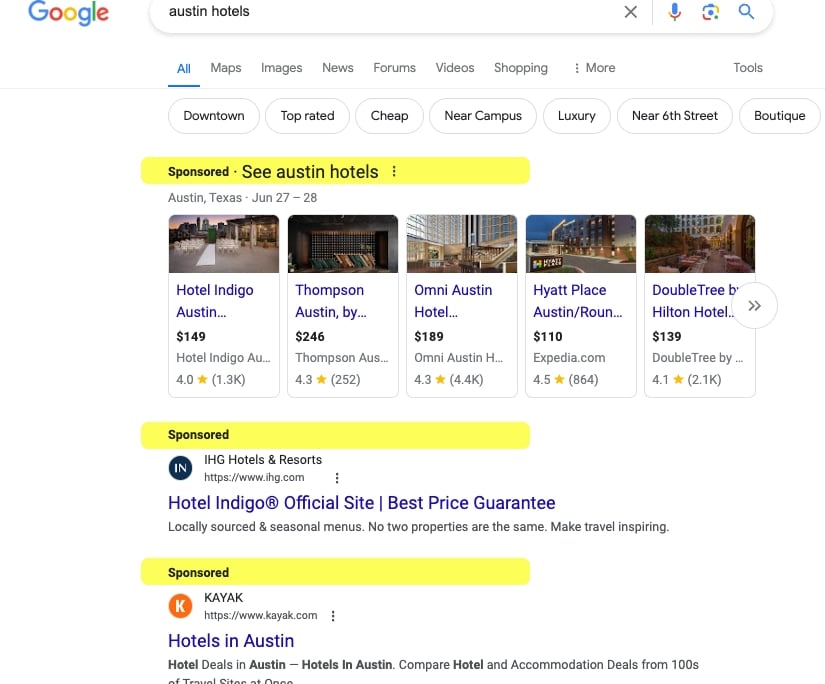This screenshot has width=825, height=684.
Task: Select the All results tab
Action: (184, 68)
